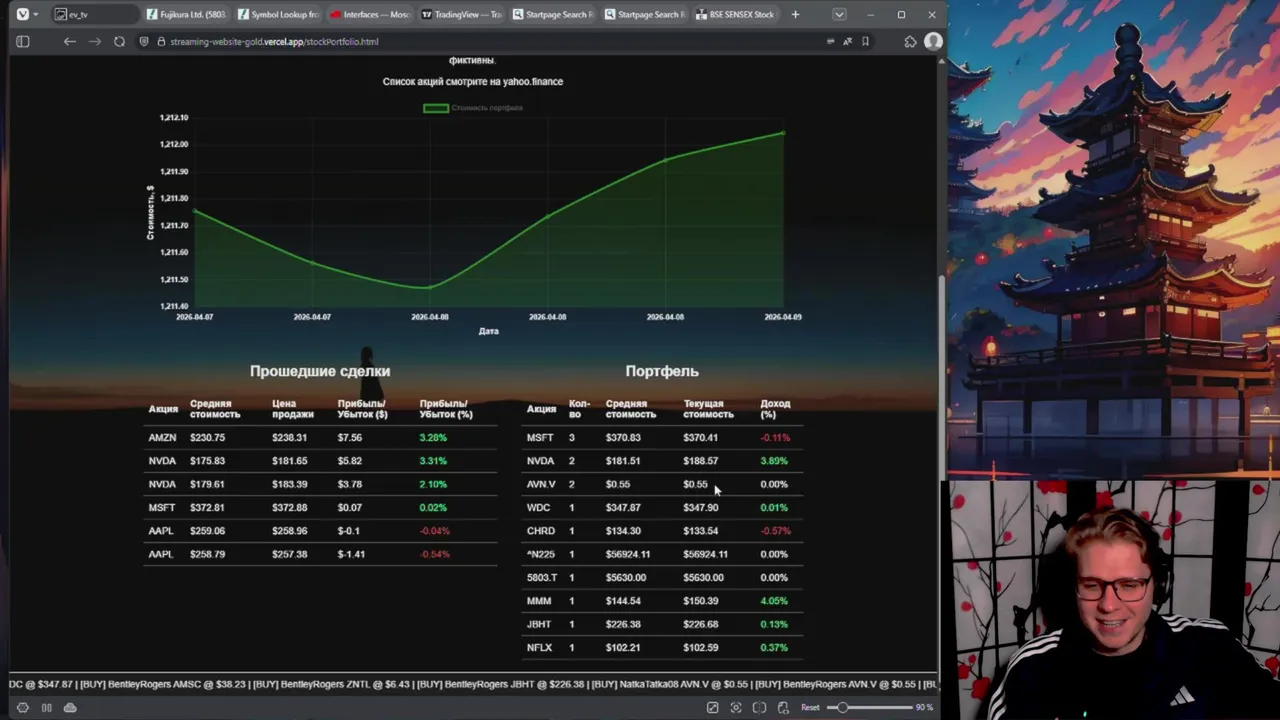Adjust the page zoom slider handle

(843, 707)
